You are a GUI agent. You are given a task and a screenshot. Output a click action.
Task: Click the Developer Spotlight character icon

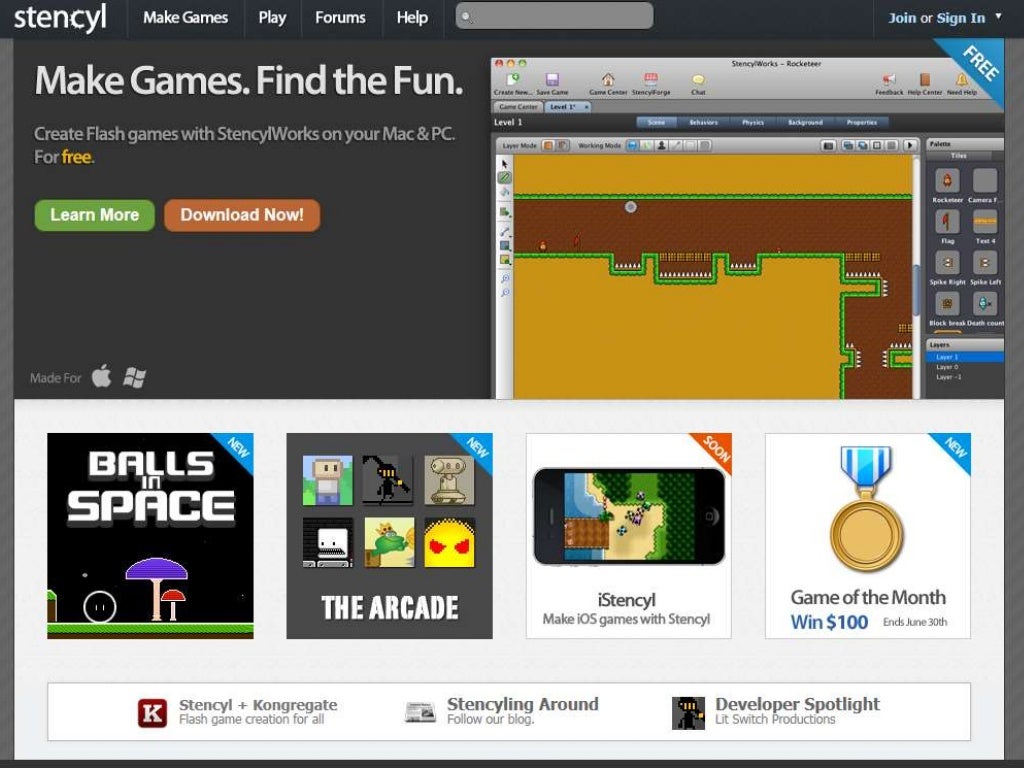[688, 712]
